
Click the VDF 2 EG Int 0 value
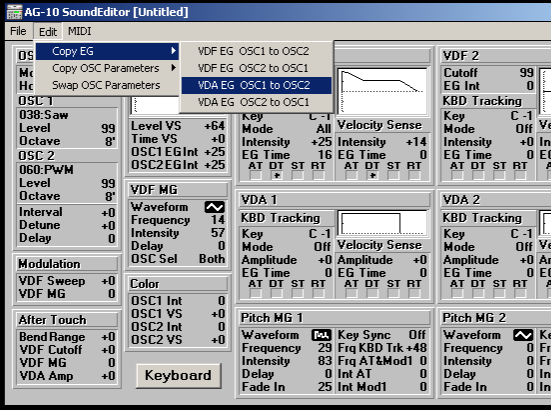coord(530,86)
